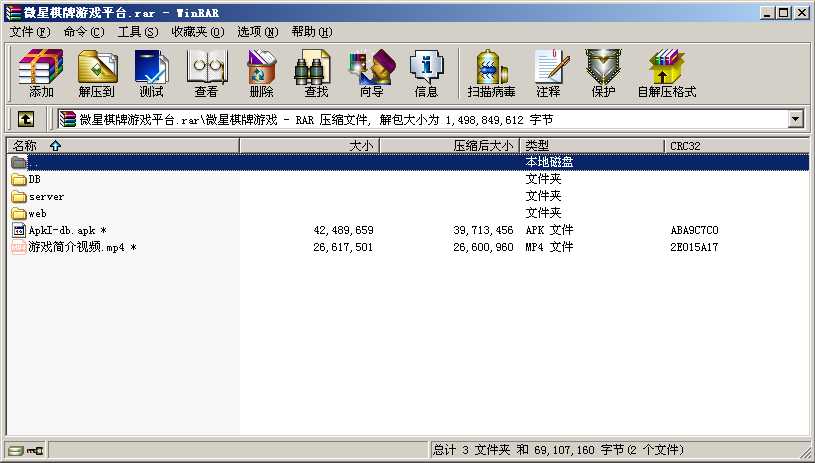The width and height of the screenshot is (815, 463).
Task: Click '文件夹' type cell in server row
Action: click(x=543, y=196)
